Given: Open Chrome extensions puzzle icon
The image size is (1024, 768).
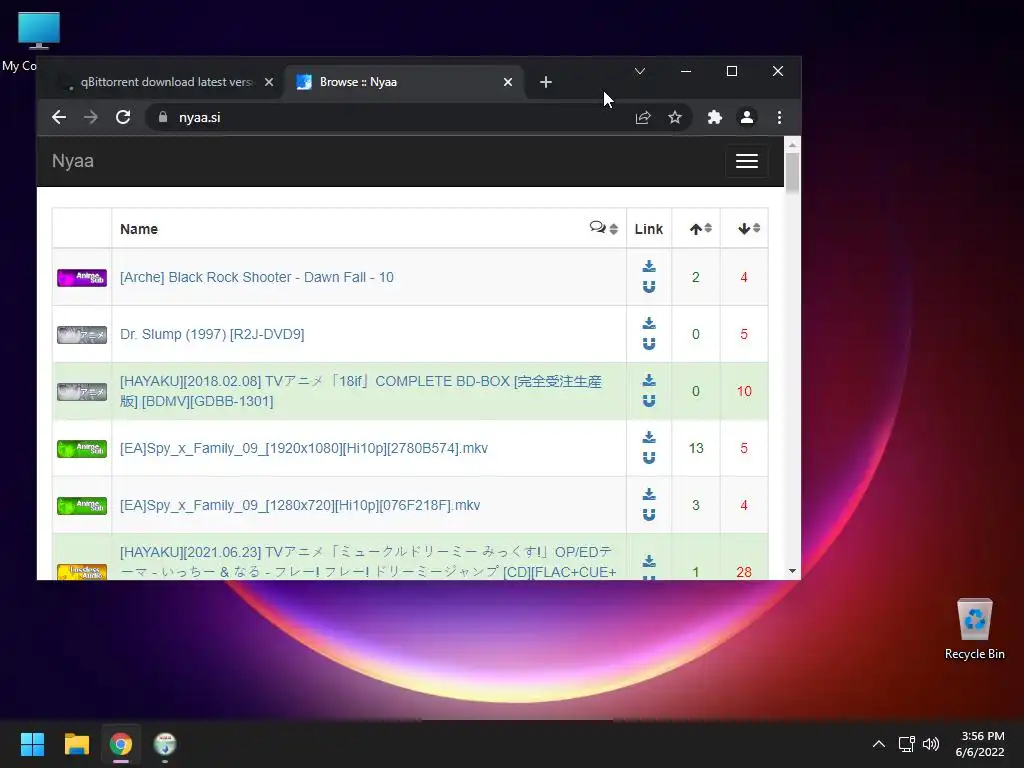Looking at the screenshot, I should click(x=714, y=118).
